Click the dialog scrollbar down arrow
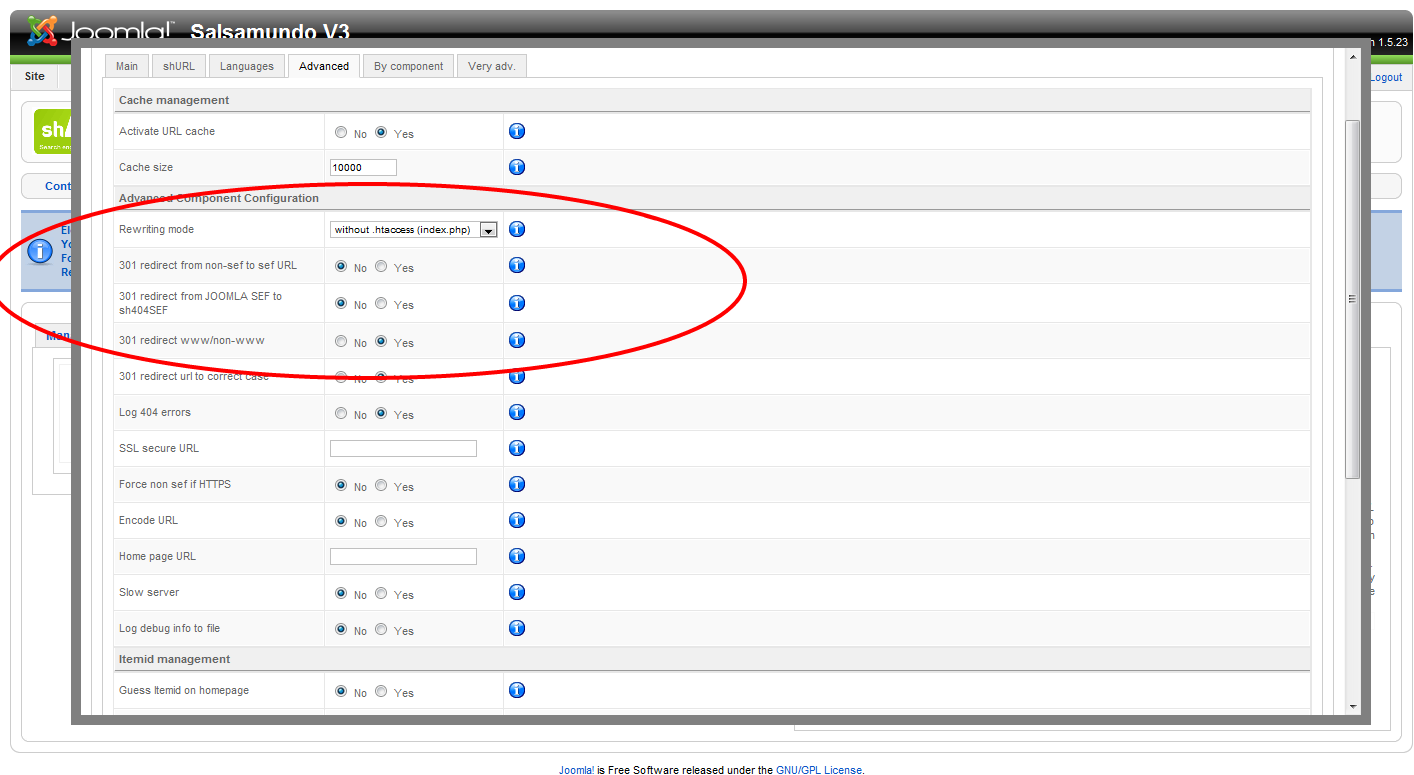This screenshot has width=1414, height=775. coord(1353,706)
